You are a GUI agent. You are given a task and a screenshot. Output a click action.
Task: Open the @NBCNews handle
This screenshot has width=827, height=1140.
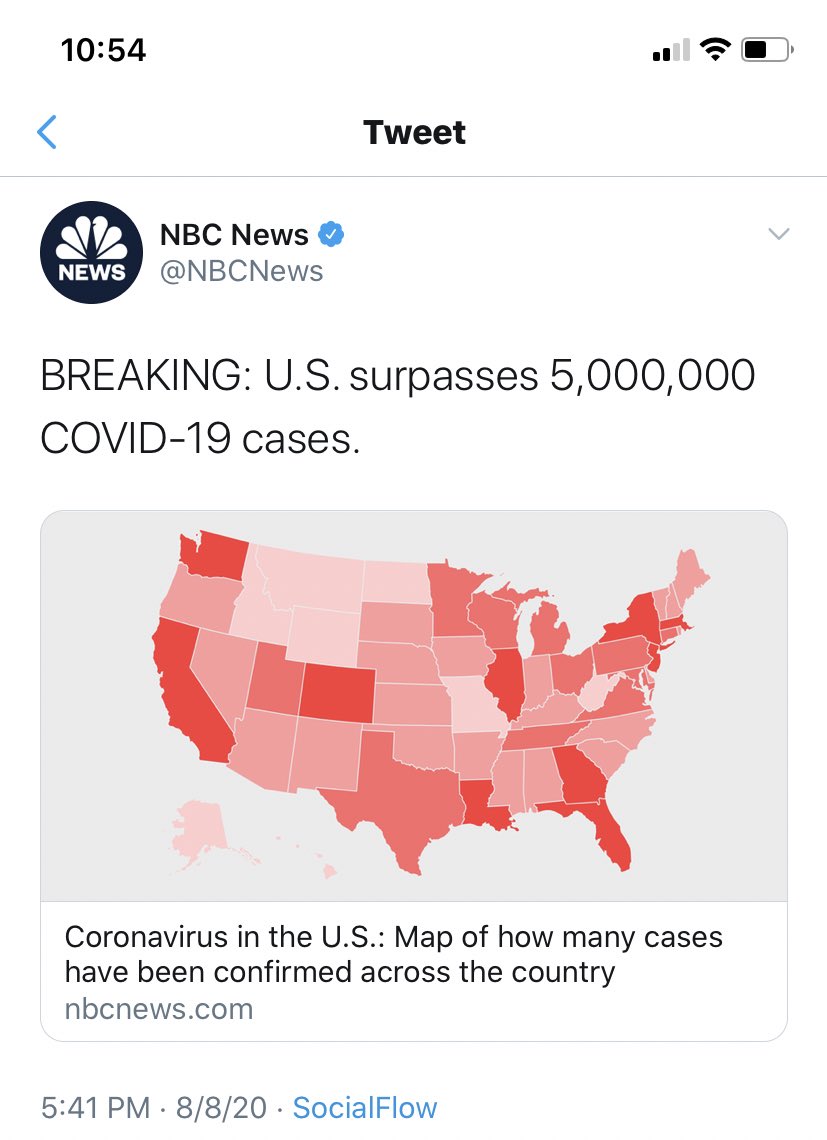(241, 271)
